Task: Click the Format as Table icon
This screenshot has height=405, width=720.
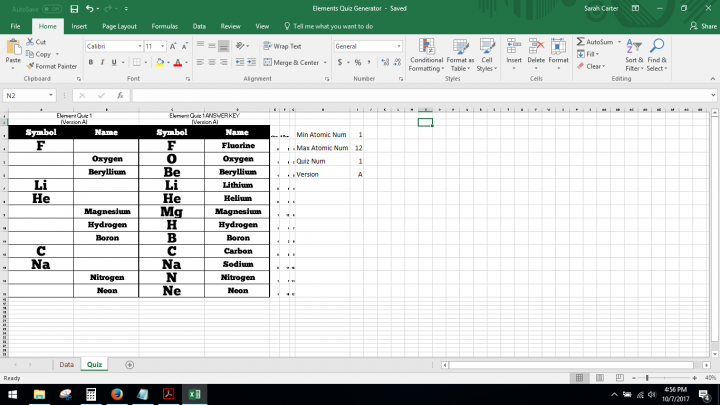Action: tap(460, 46)
